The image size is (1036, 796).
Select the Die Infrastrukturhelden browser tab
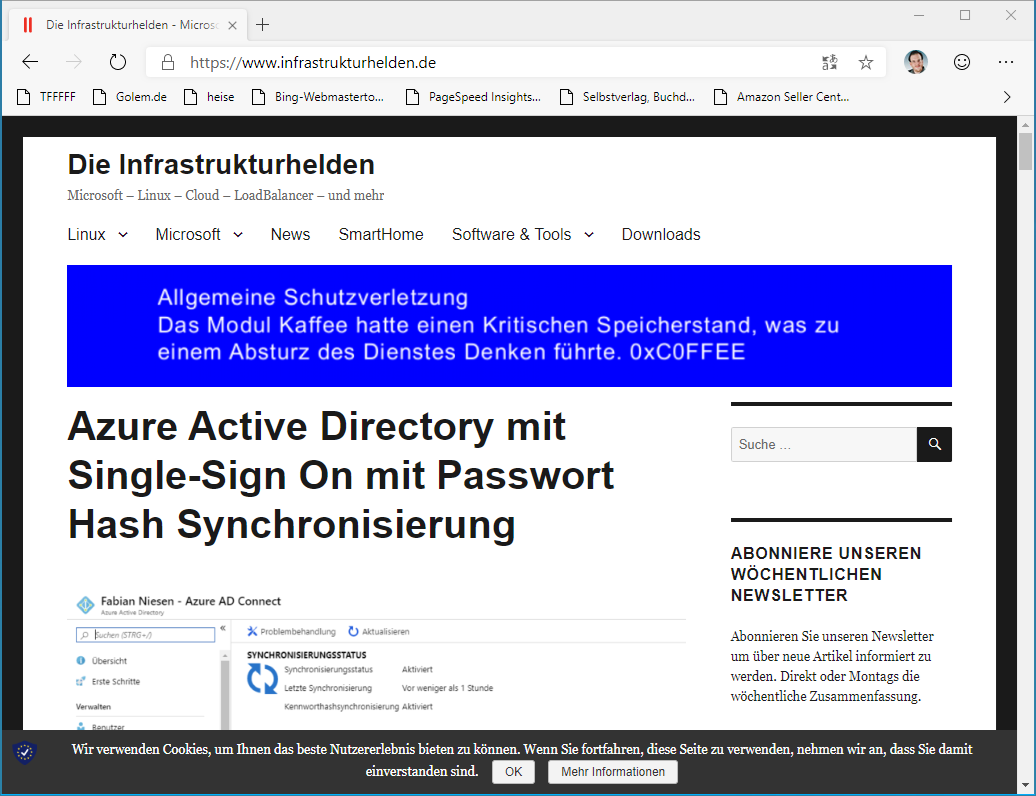[128, 25]
